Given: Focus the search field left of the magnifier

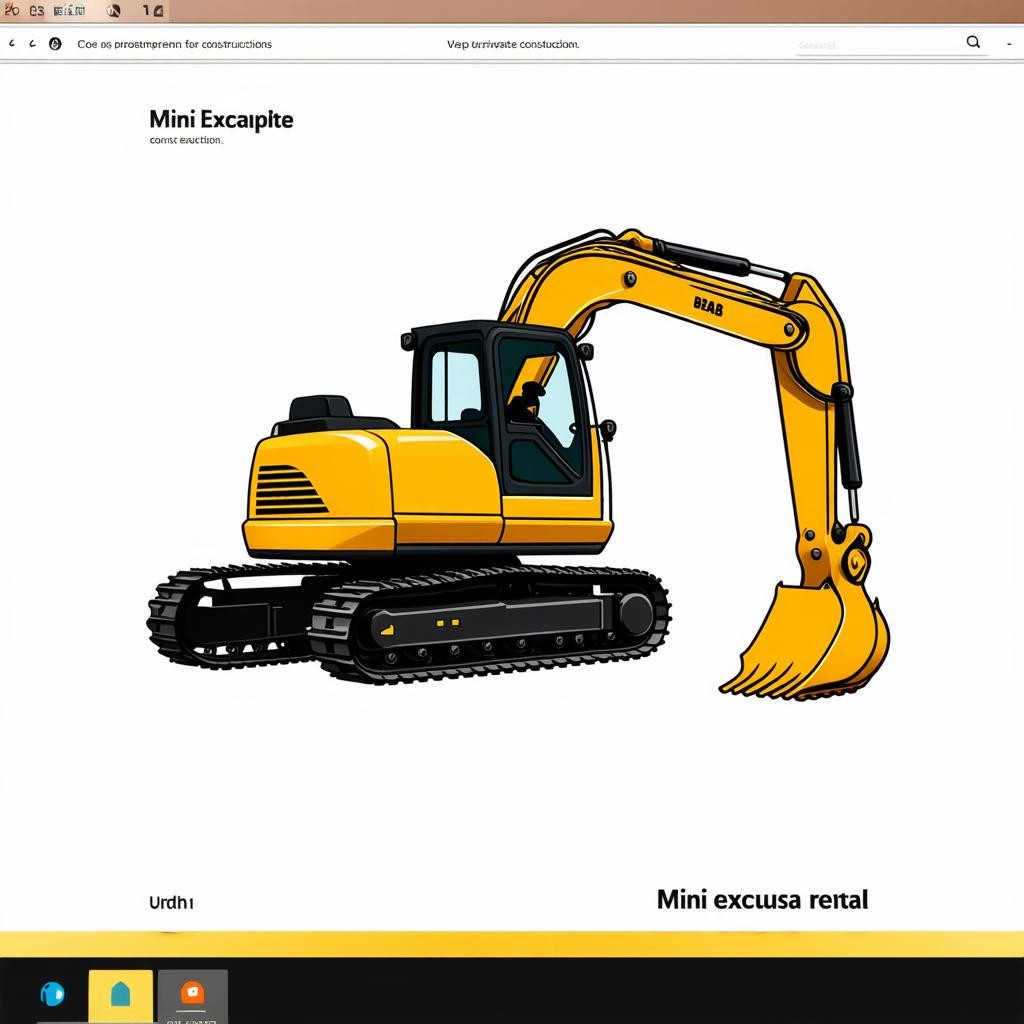Looking at the screenshot, I should 870,45.
